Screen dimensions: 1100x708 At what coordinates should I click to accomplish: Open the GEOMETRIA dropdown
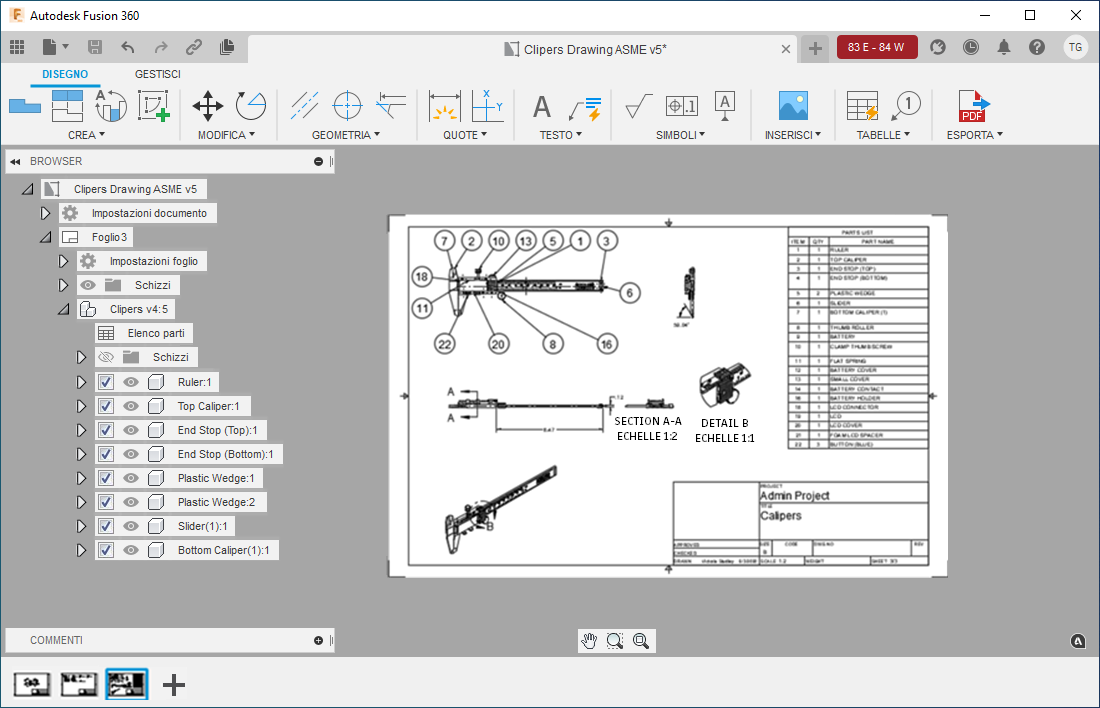[x=346, y=135]
